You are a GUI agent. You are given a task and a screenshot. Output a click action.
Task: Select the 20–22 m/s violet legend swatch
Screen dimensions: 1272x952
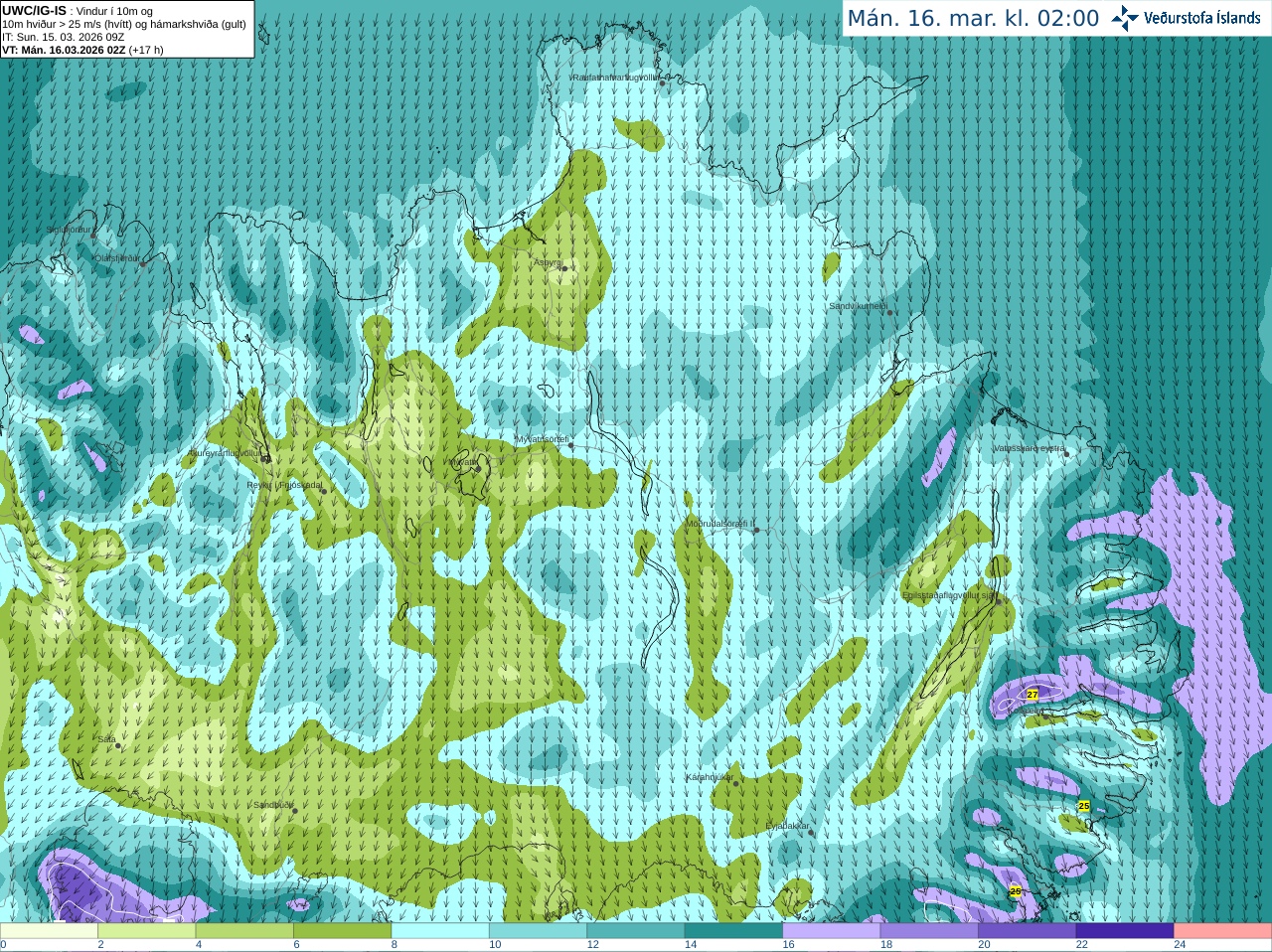(x=1028, y=931)
